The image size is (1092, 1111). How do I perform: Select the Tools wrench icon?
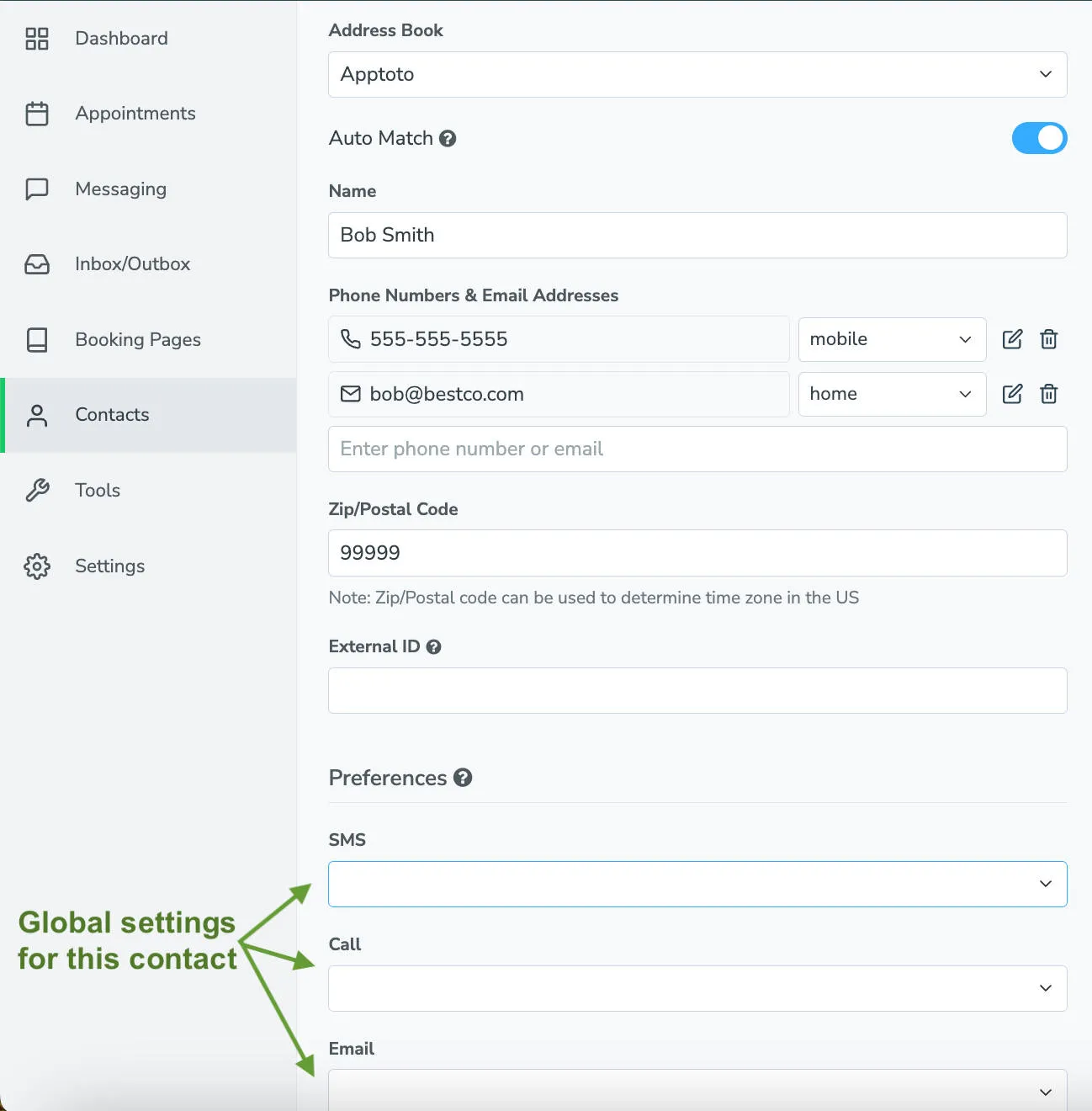(37, 490)
